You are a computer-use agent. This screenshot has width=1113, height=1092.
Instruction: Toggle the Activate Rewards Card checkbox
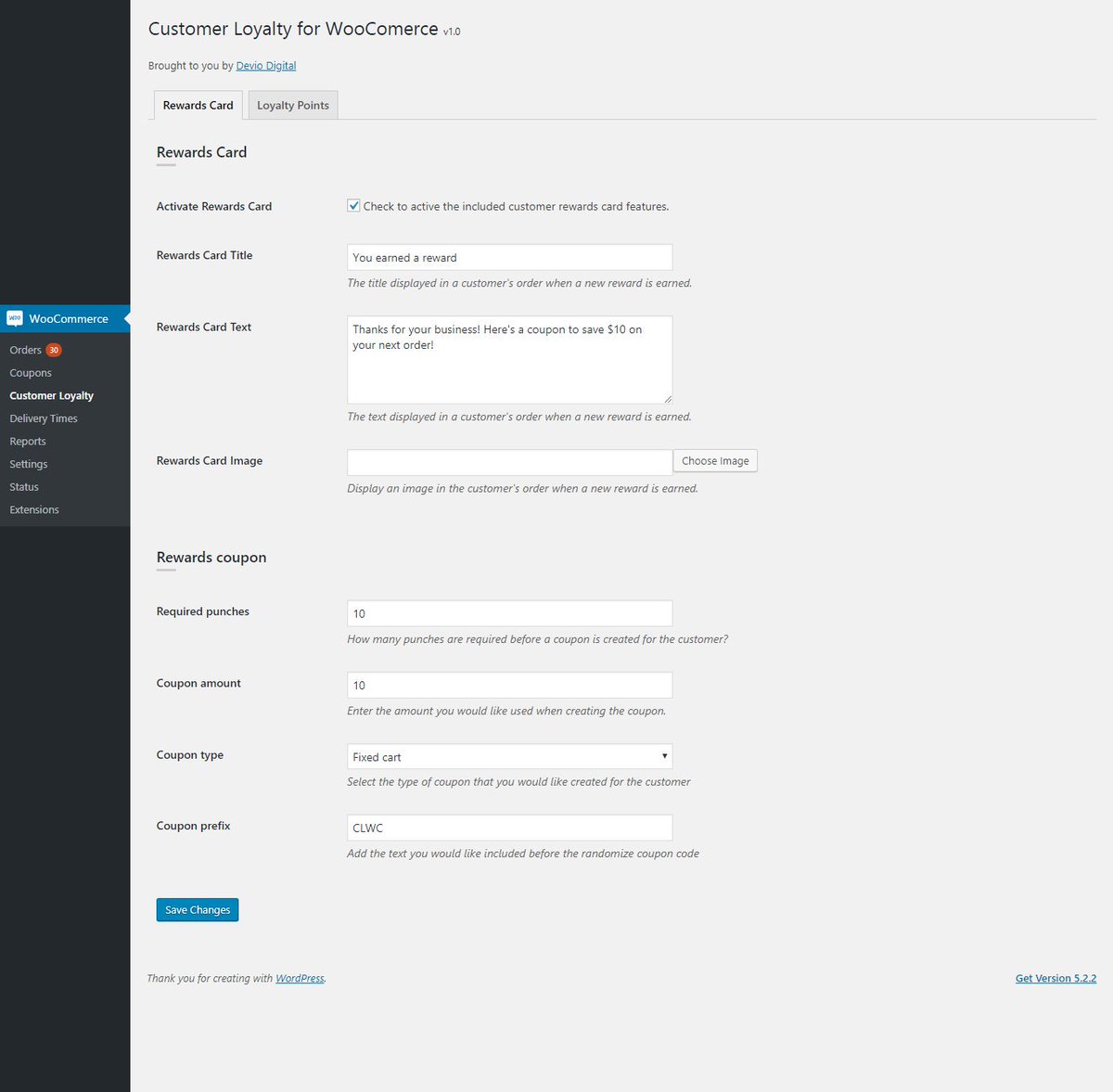click(x=353, y=206)
